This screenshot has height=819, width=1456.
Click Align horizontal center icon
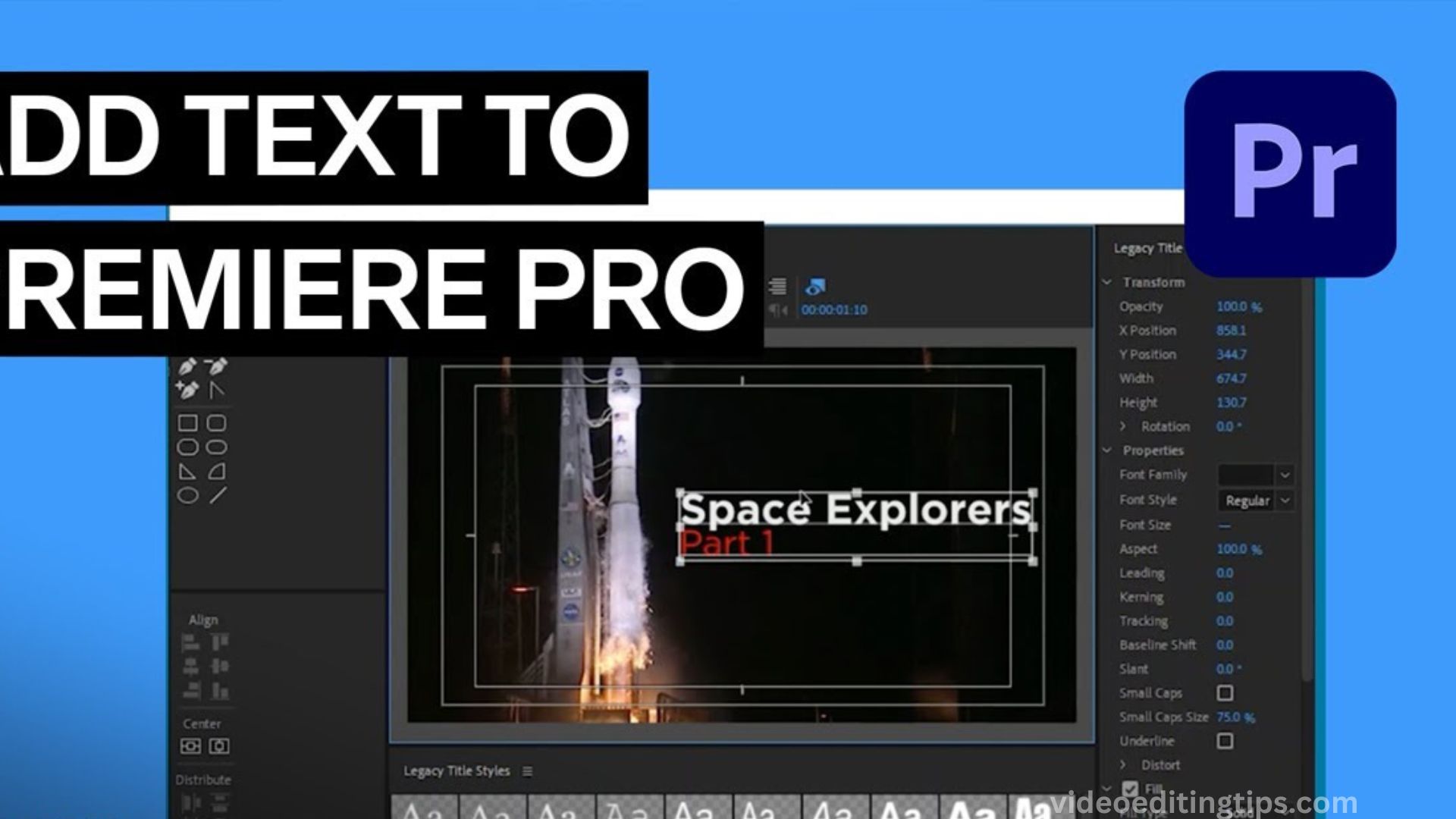tap(191, 667)
